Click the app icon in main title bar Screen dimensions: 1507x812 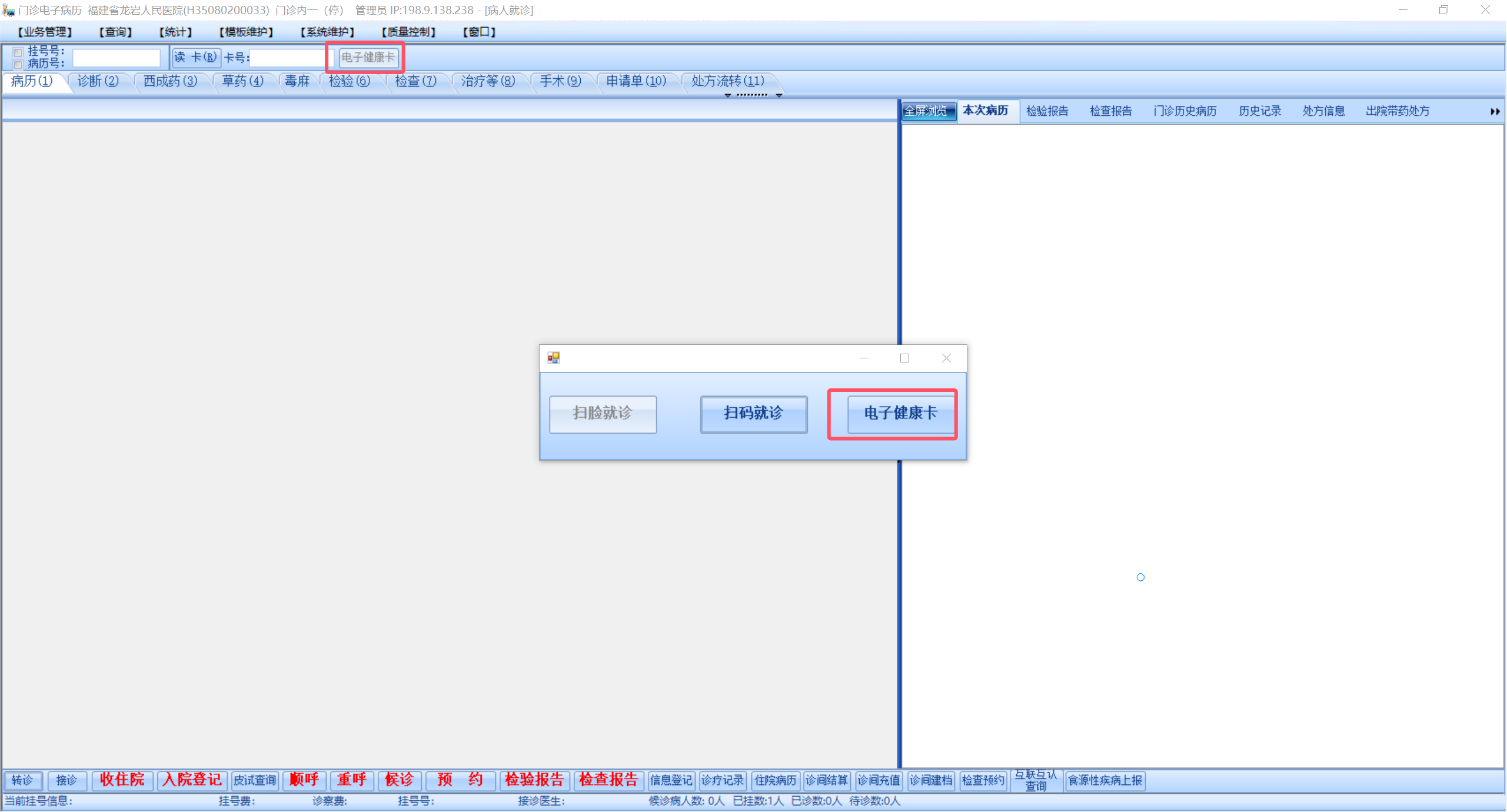(x=8, y=10)
